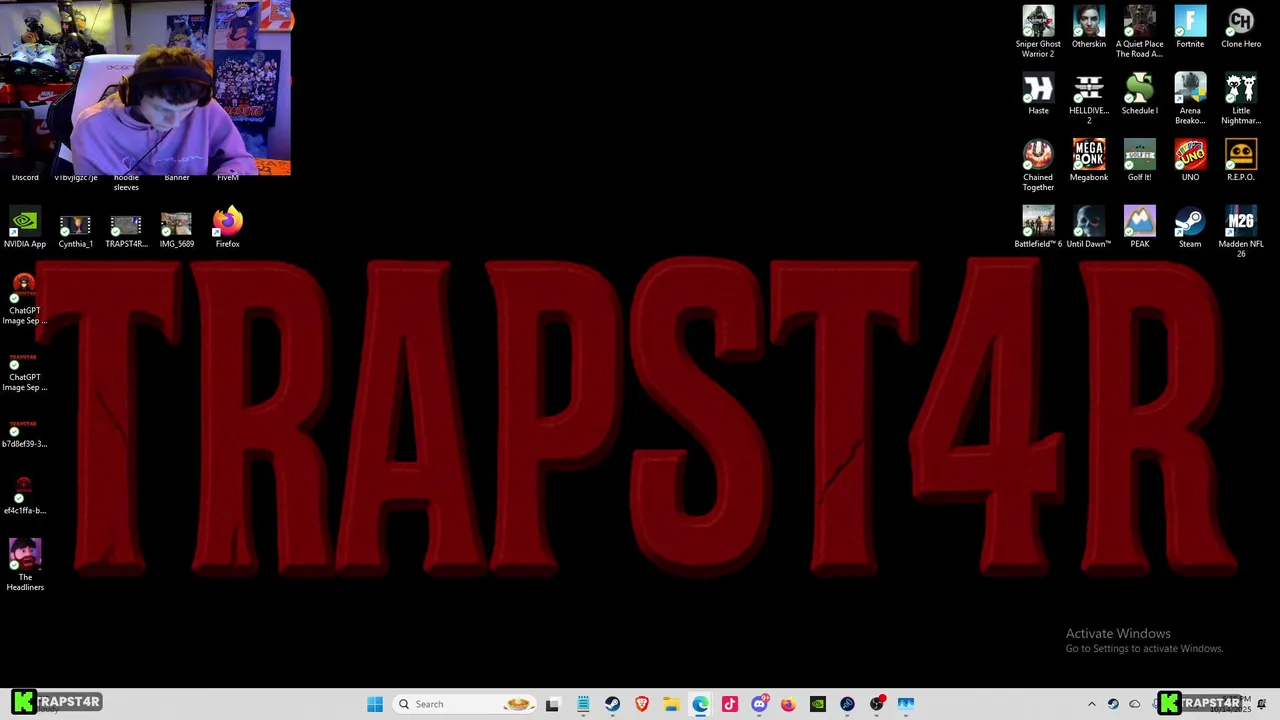This screenshot has height=720, width=1280.
Task: Click the Steam system tray icon
Action: click(1113, 704)
